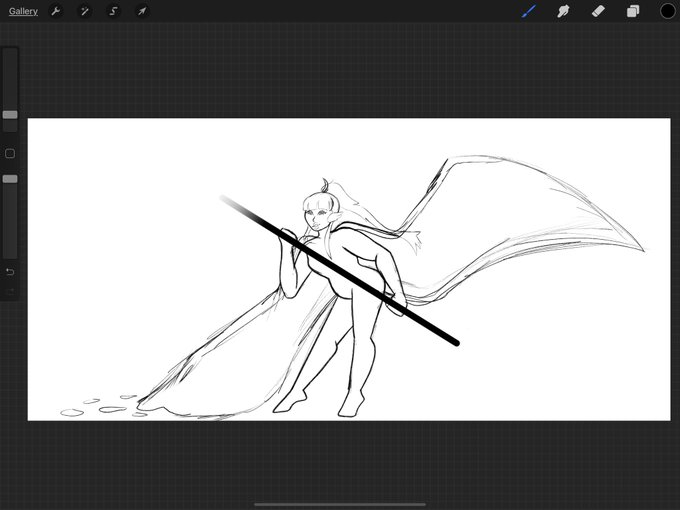Viewport: 680px width, 510px height.
Task: Open the active color picker
Action: pos(667,11)
